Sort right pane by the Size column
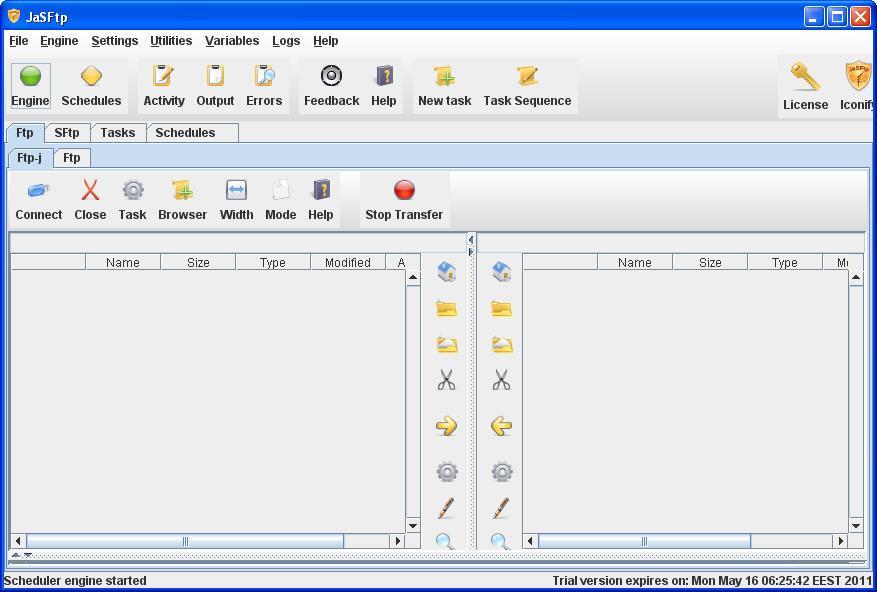This screenshot has width=877, height=592. coord(710,262)
